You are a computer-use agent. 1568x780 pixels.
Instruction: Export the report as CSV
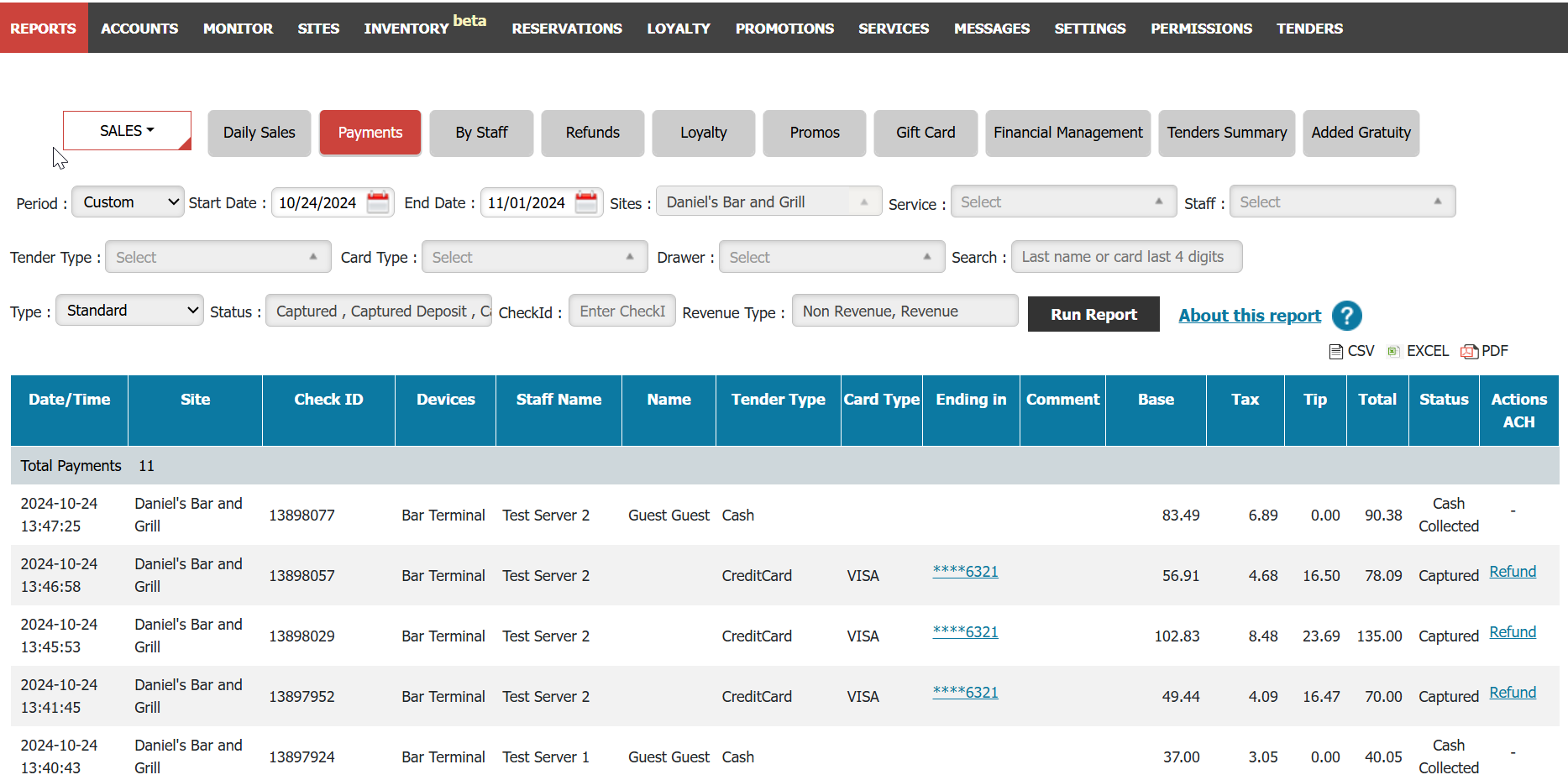1351,351
